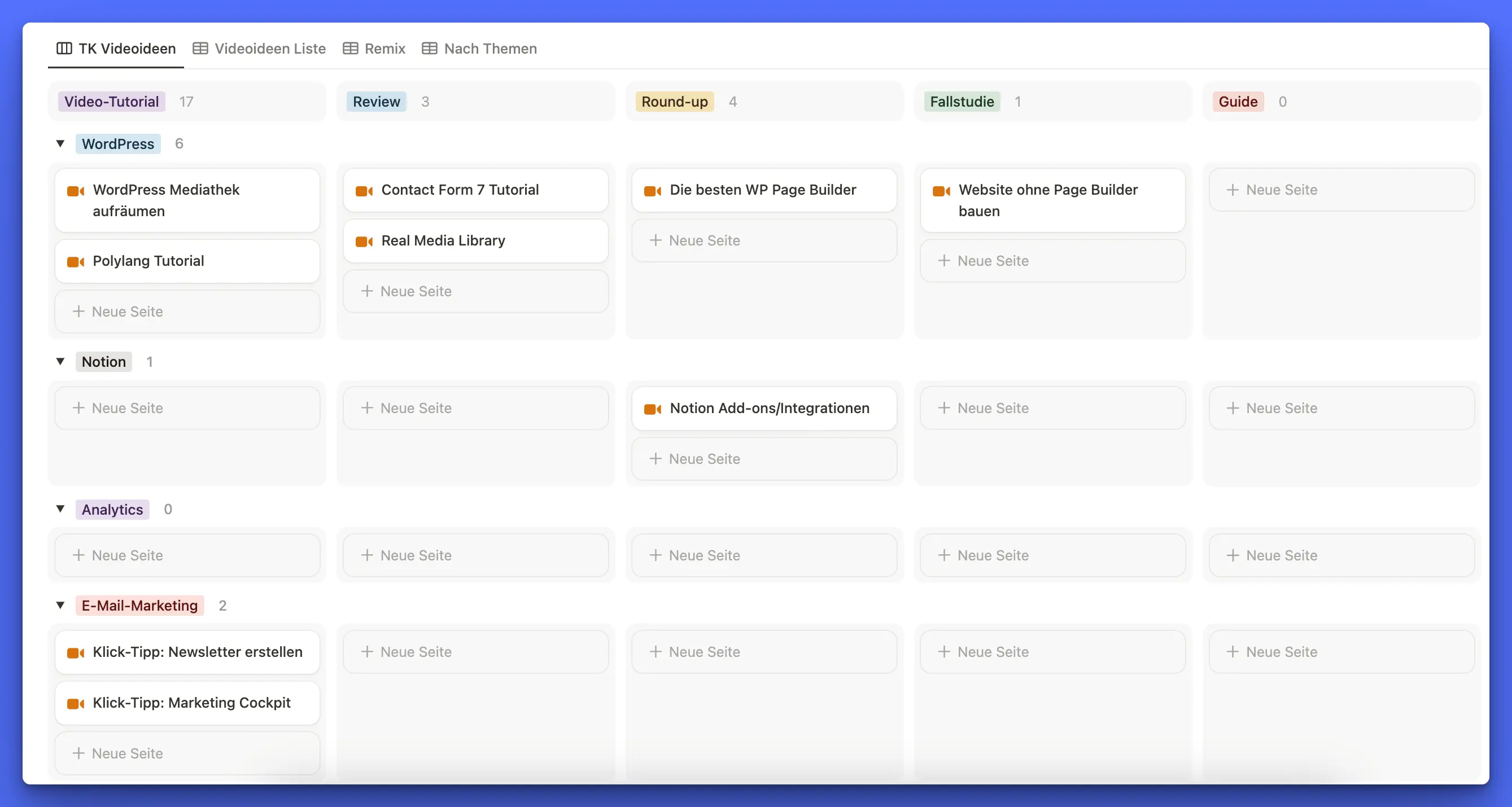Add Neue Seite under Review in Analytics group
Viewport: 1512px width, 807px height.
tap(475, 555)
